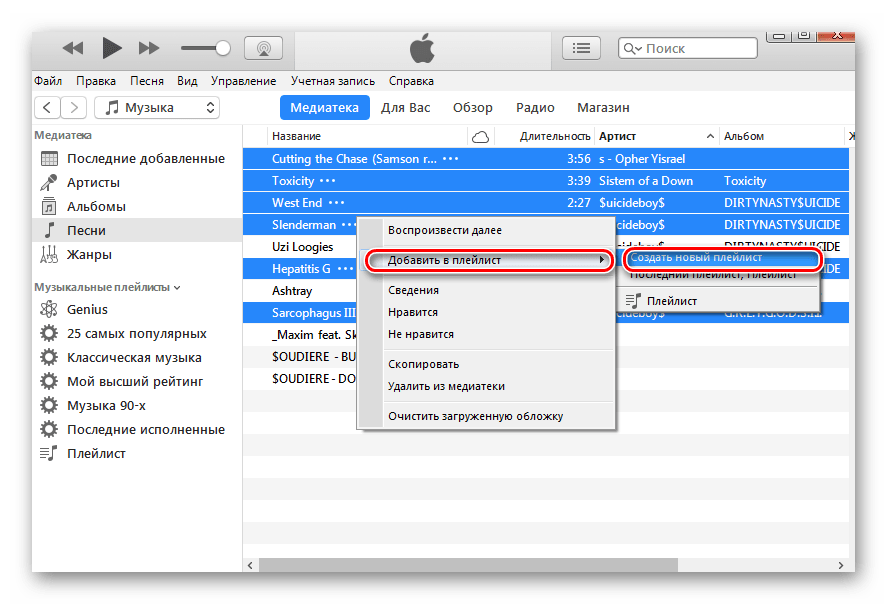Open the Правка menu
887x605 pixels.
point(96,81)
